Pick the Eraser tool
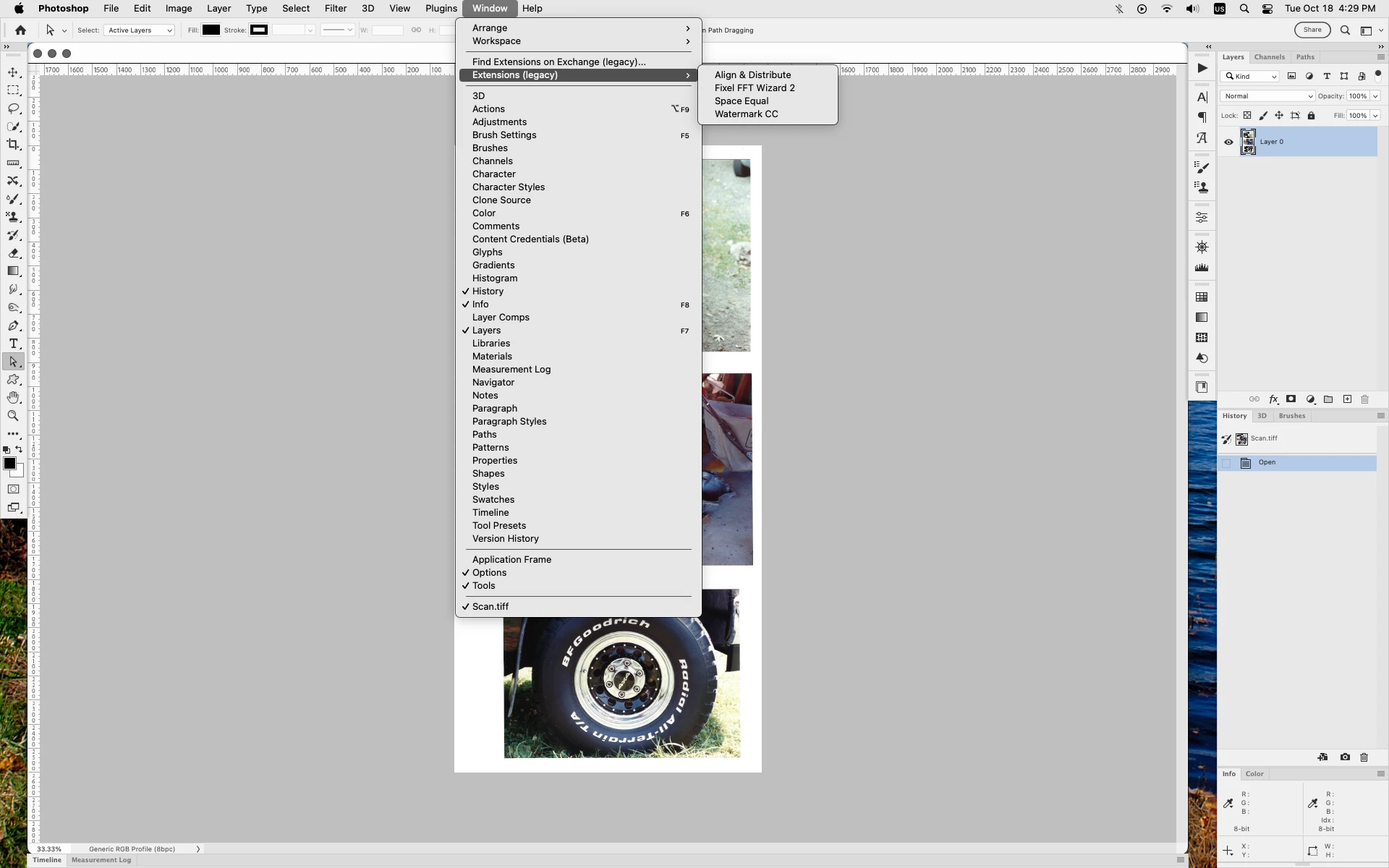The image size is (1389, 868). [x=13, y=253]
